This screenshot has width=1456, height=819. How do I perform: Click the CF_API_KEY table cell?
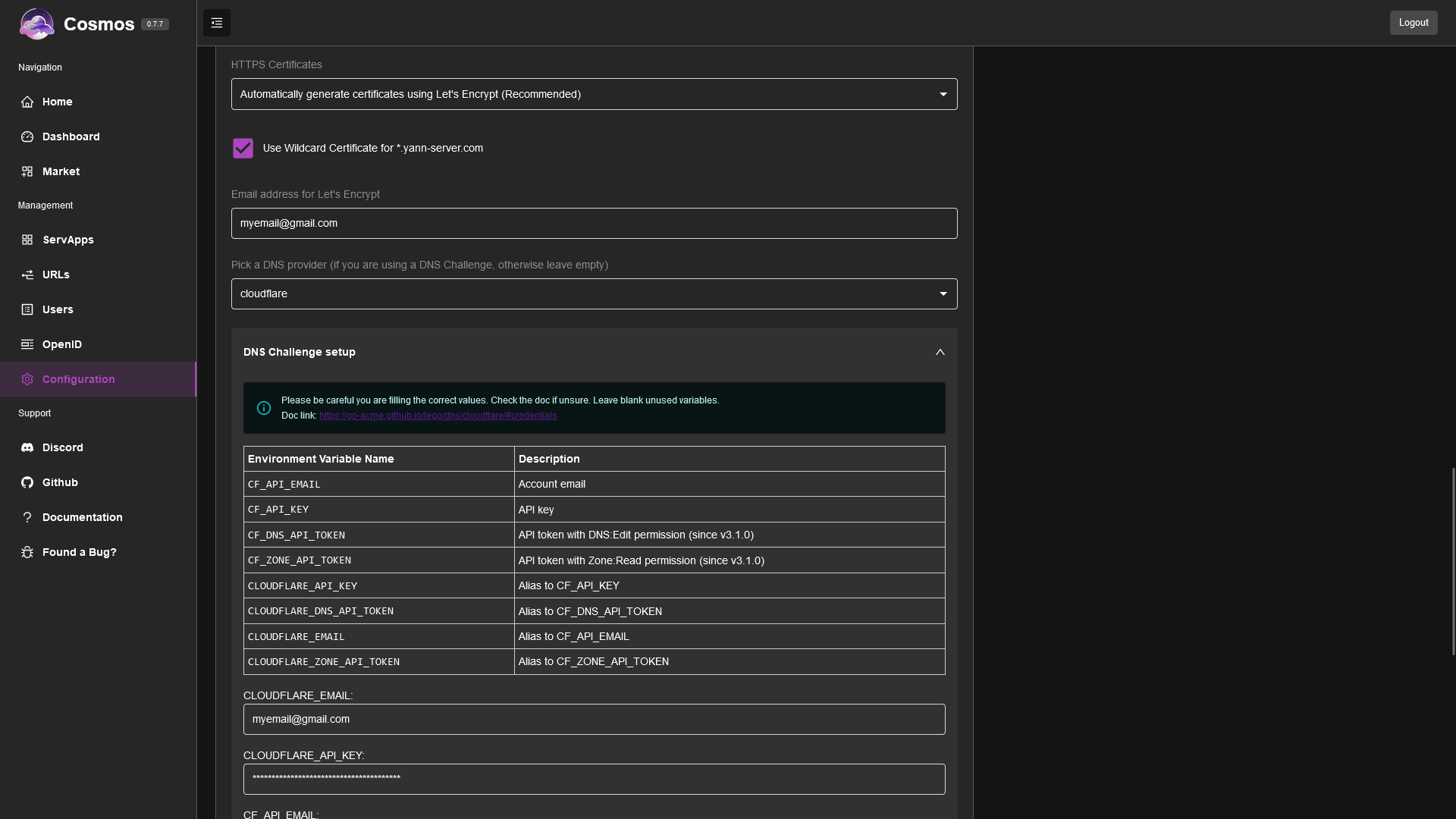click(378, 510)
